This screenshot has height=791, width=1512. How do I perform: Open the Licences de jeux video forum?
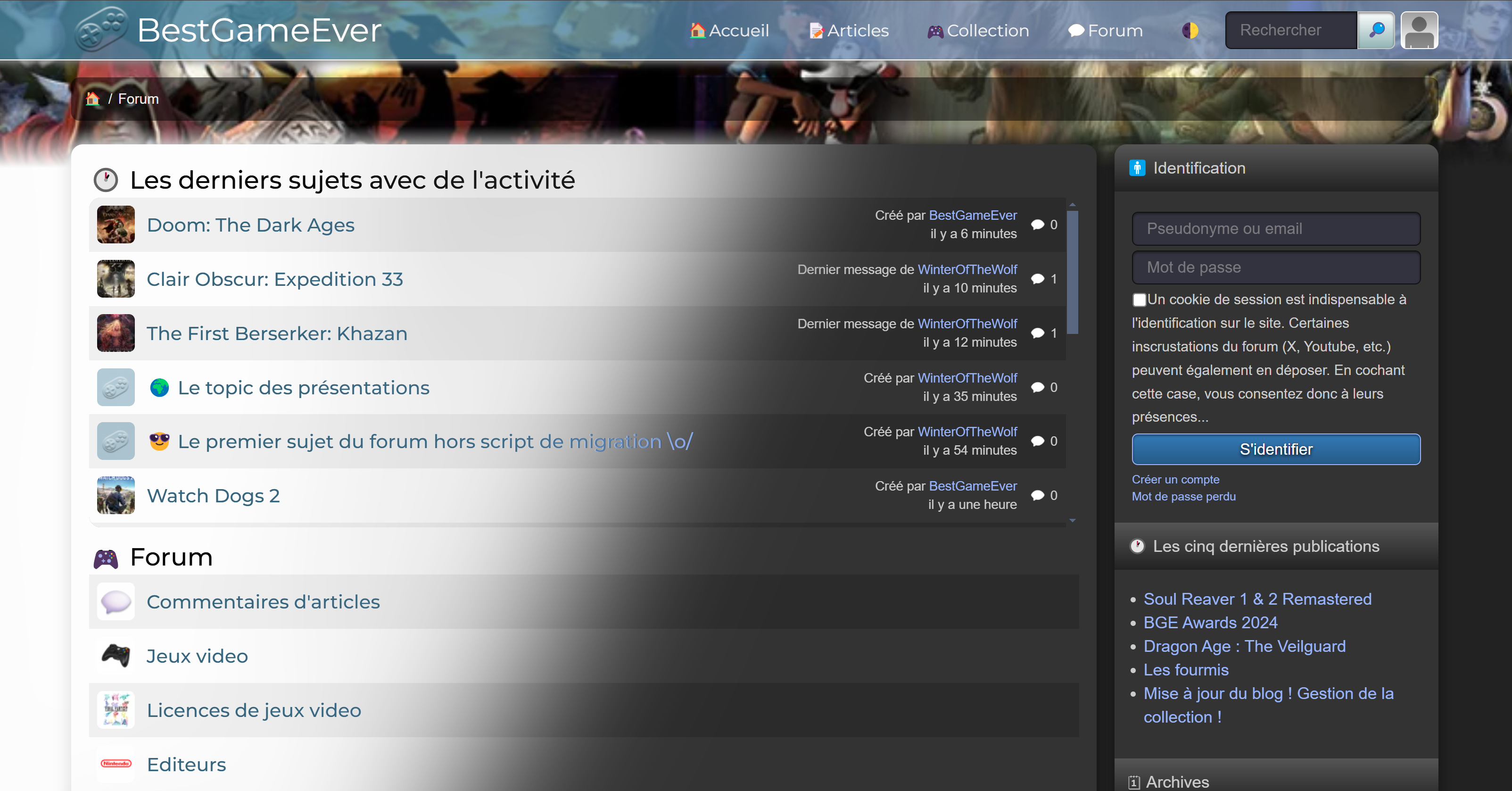254,710
